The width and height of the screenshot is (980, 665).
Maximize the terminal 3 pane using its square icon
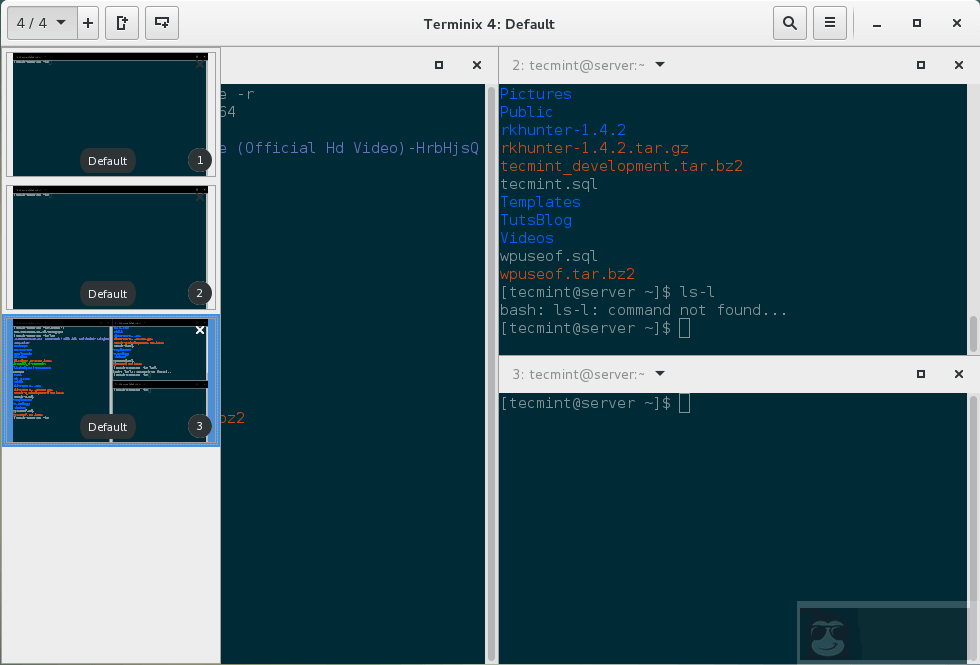tap(920, 374)
